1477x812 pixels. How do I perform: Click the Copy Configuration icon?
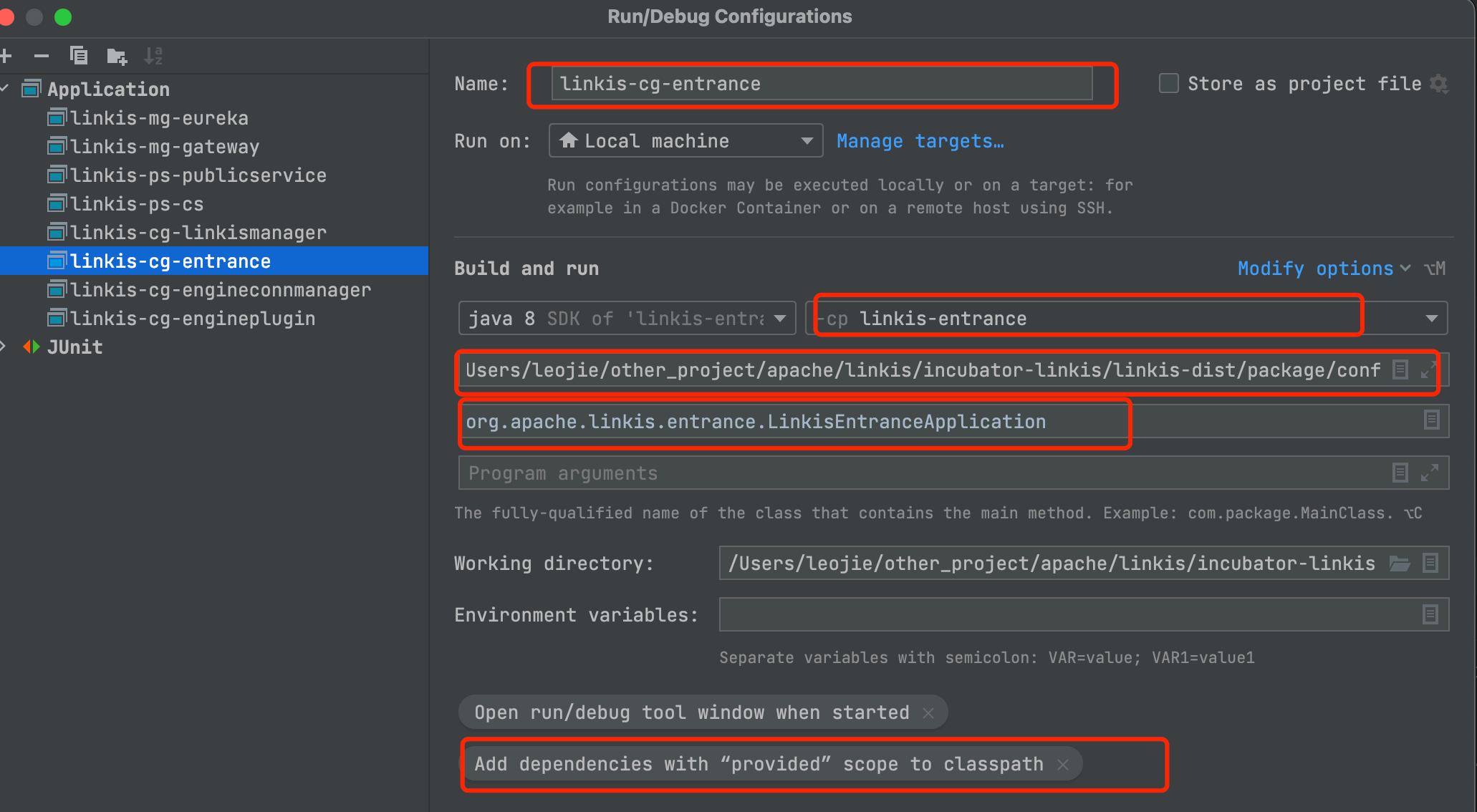pyautogui.click(x=79, y=56)
